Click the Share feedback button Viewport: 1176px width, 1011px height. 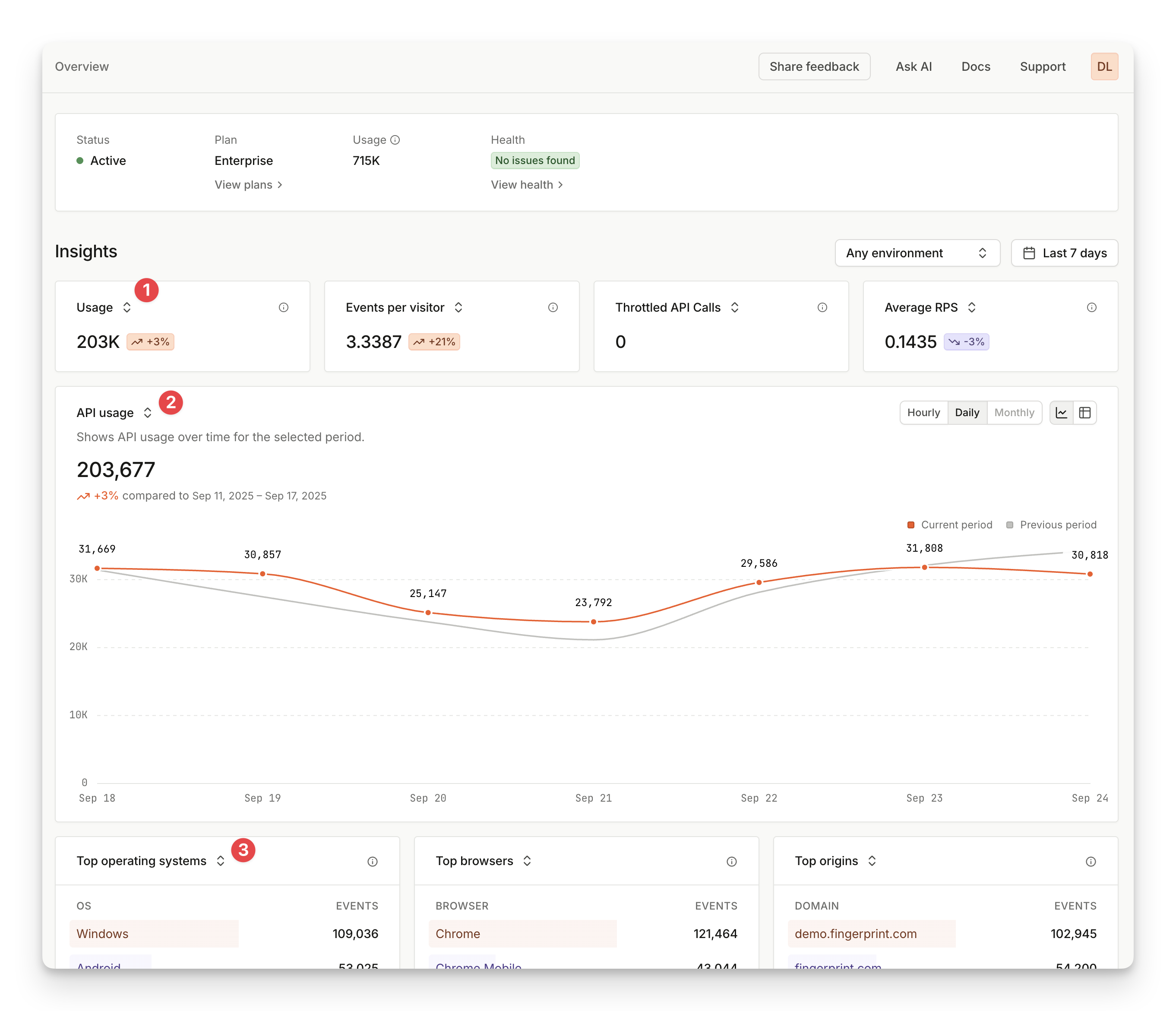[815, 66]
